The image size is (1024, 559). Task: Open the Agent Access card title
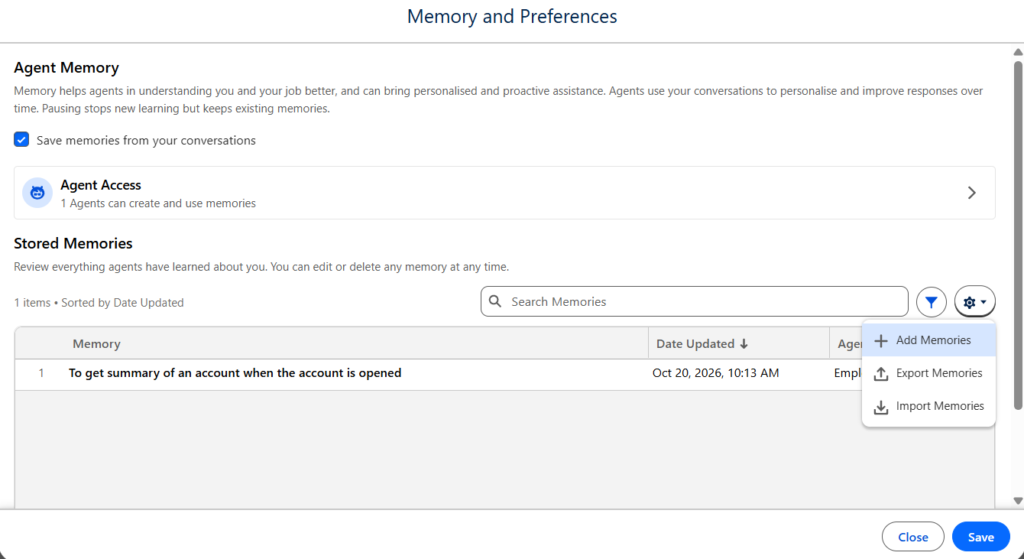point(101,185)
